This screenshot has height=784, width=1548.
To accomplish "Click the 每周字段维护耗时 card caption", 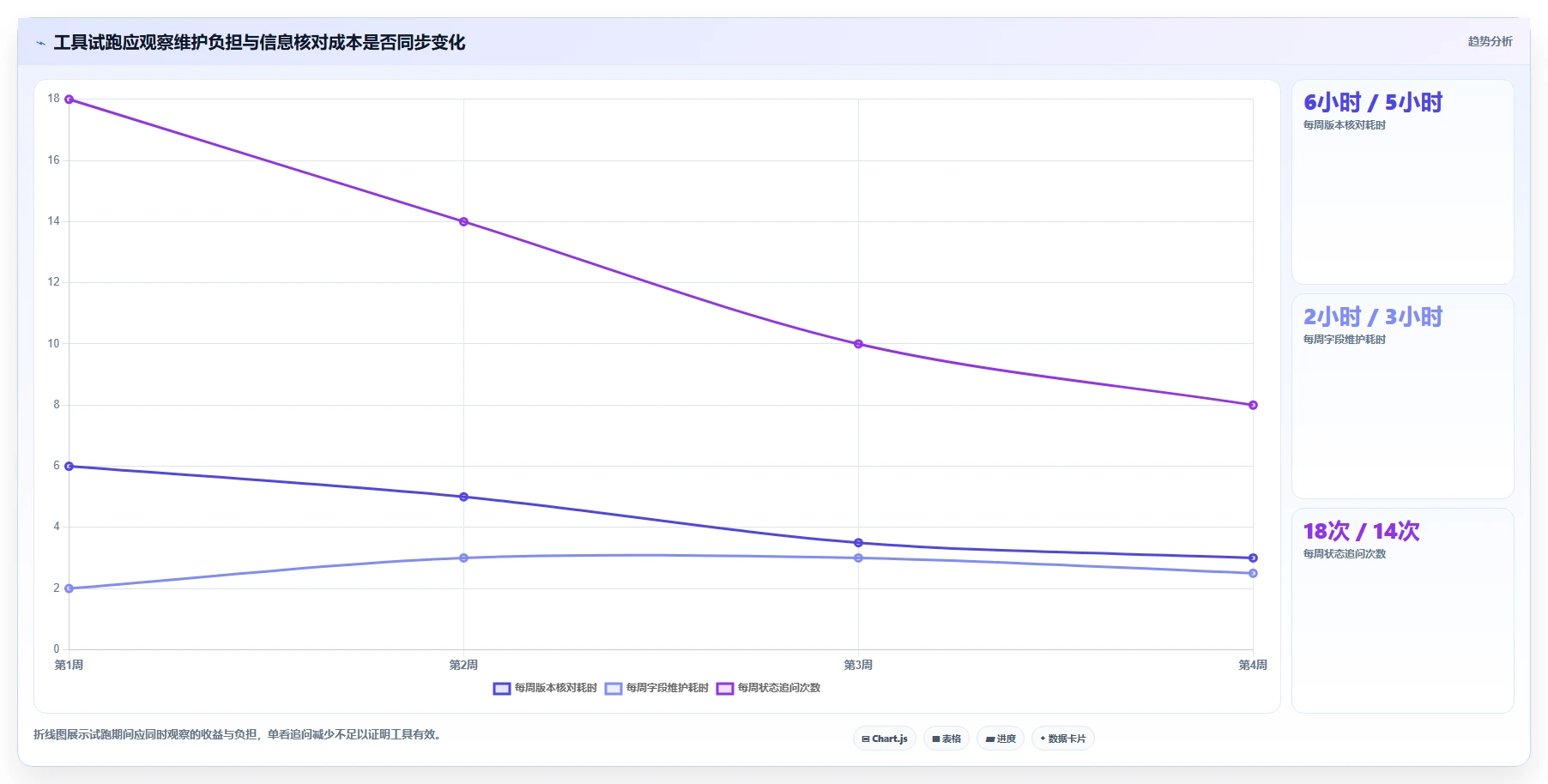I will (x=1344, y=340).
